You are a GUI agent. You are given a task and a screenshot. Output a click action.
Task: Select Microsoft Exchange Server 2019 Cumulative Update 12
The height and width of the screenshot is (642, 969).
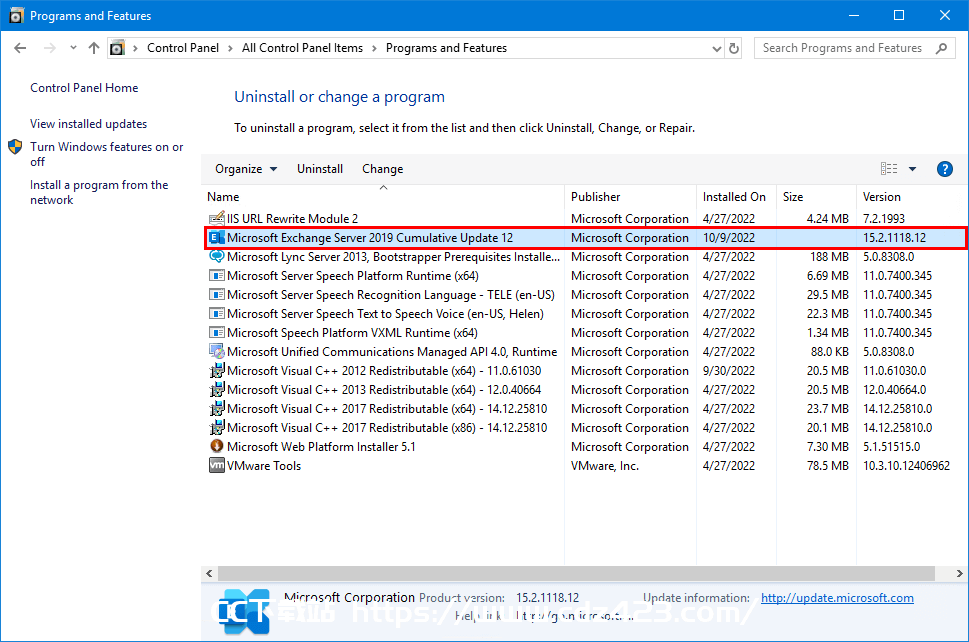[x=370, y=238]
